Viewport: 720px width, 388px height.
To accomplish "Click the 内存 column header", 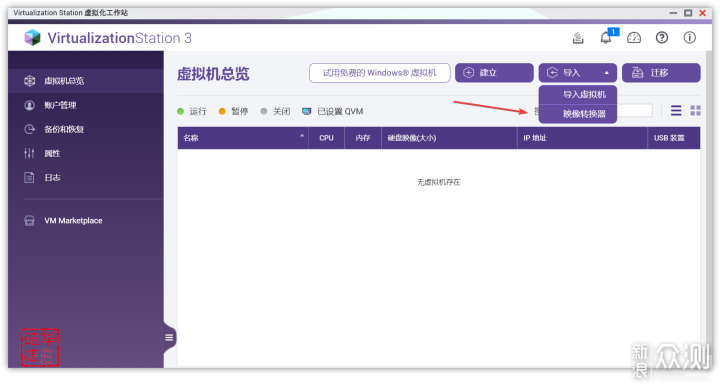I will pos(363,138).
